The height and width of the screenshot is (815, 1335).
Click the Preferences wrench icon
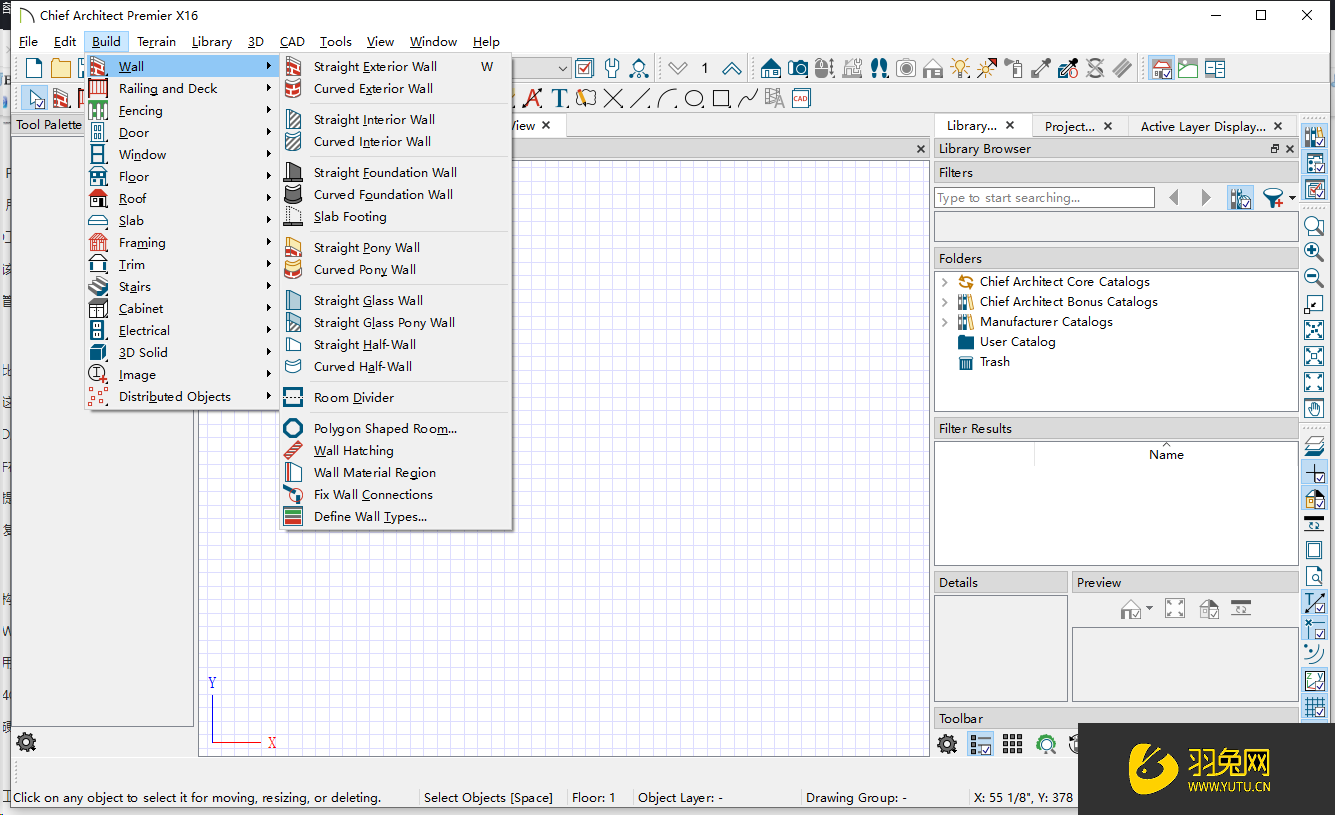pos(612,68)
